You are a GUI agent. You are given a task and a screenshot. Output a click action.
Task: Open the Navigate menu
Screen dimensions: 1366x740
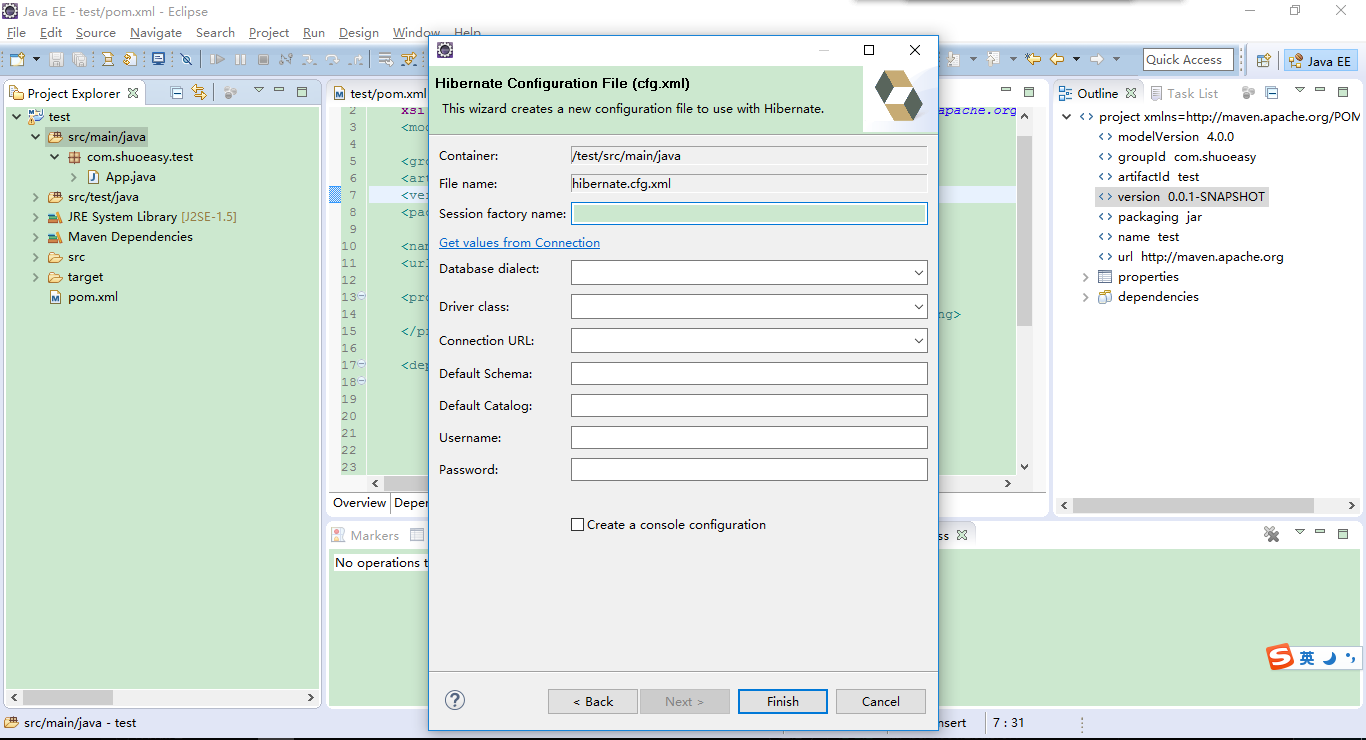coord(156,32)
